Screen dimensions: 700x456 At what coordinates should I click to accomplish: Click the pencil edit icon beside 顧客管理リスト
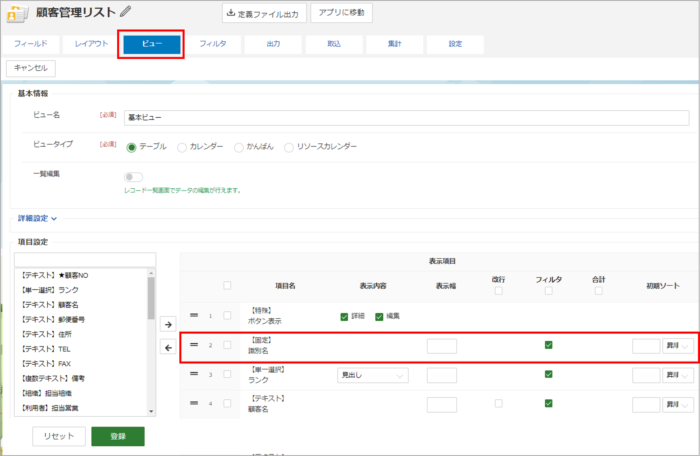[125, 11]
